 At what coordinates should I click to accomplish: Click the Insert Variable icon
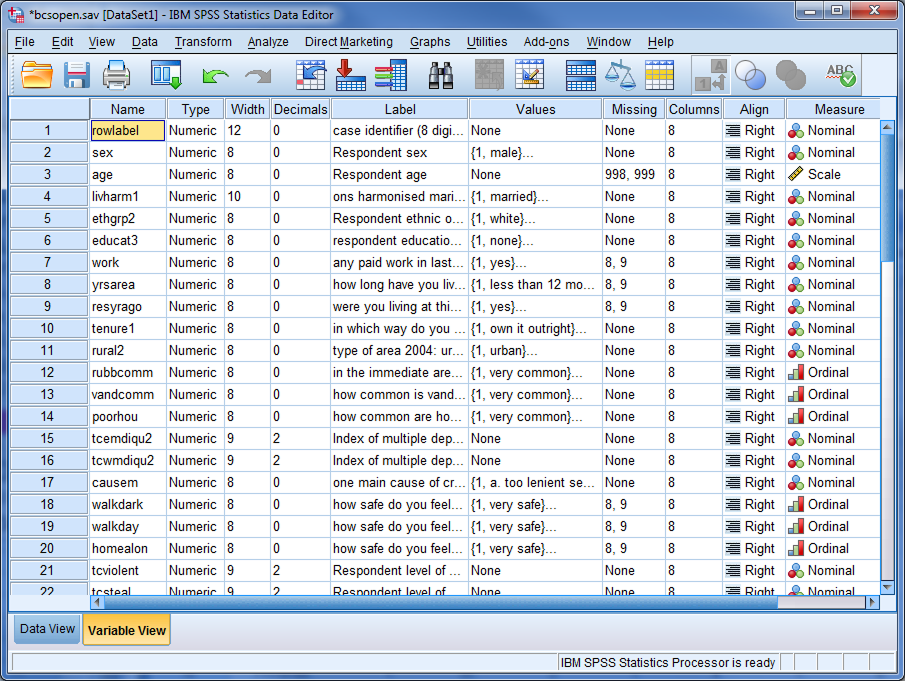pyautogui.click(x=529, y=75)
